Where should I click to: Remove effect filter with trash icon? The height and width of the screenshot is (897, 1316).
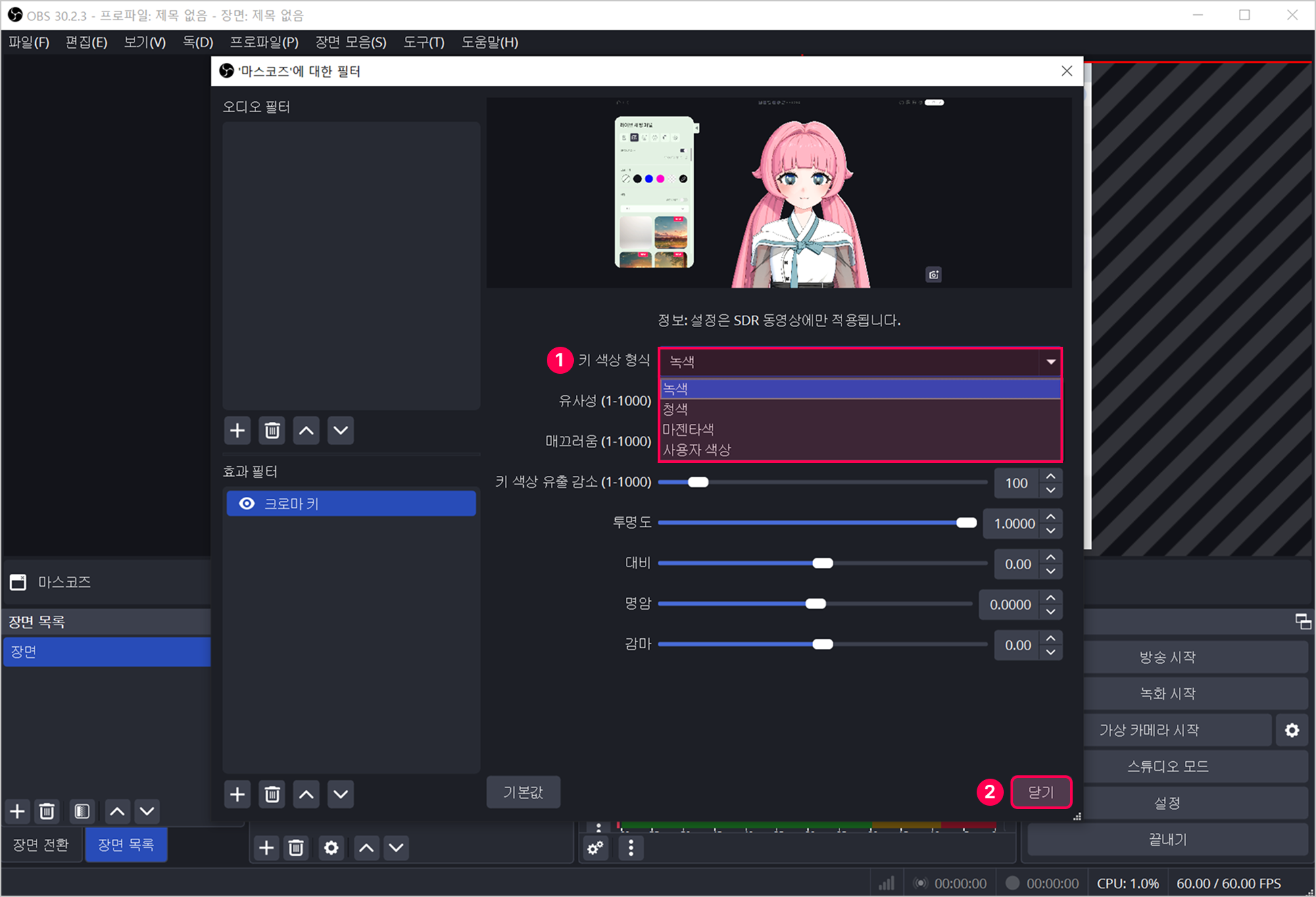click(272, 794)
